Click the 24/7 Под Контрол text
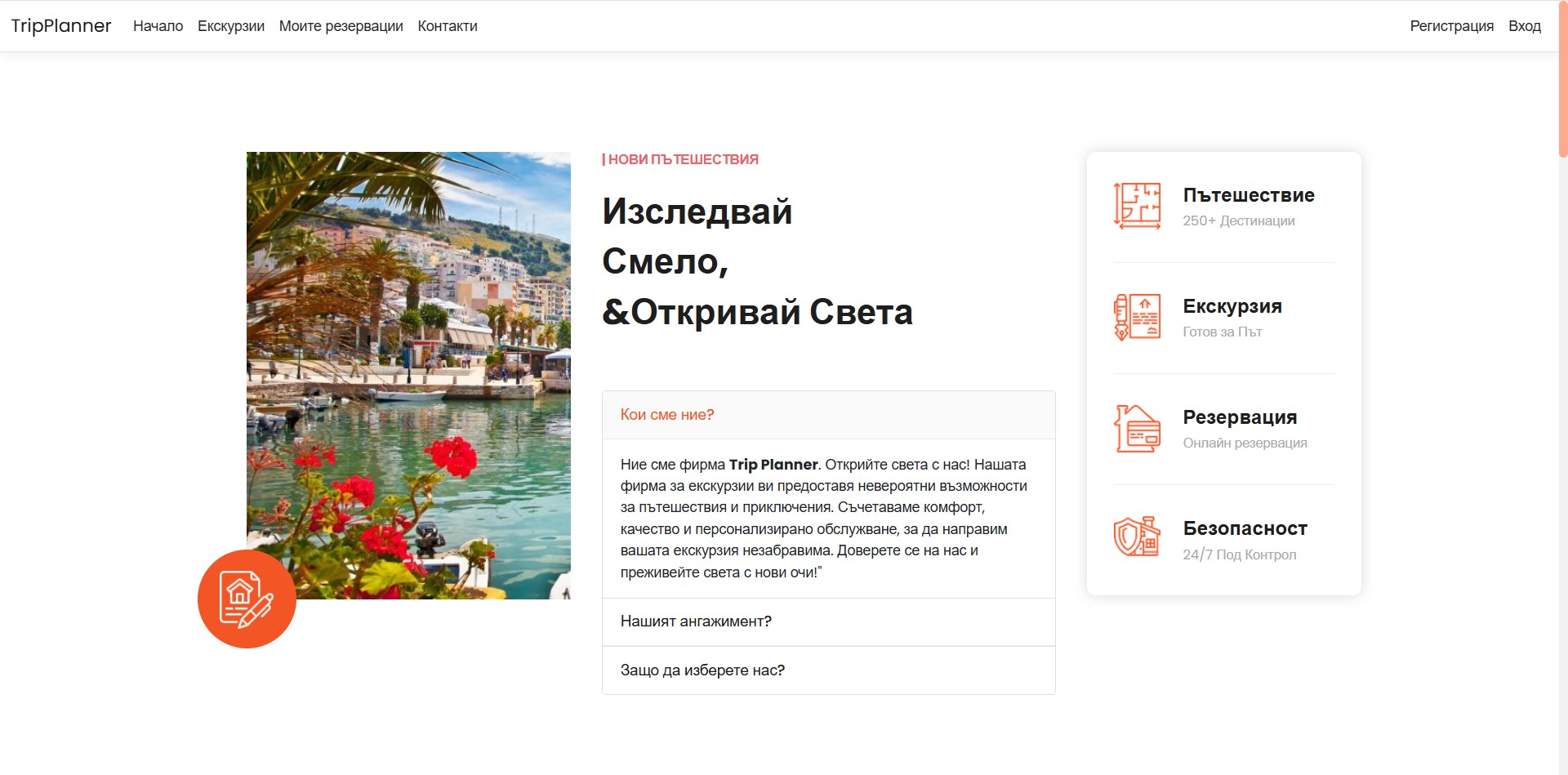 tap(1240, 555)
